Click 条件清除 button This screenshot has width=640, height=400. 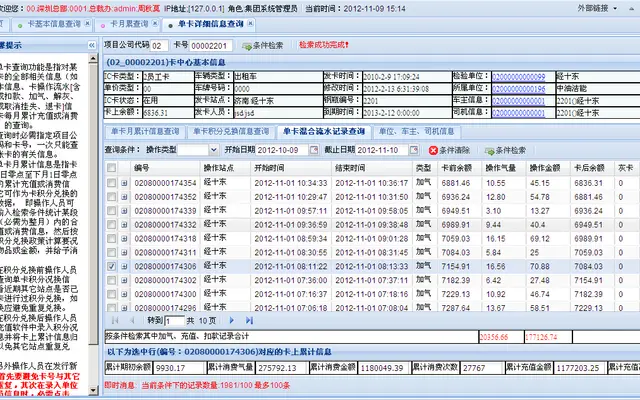point(450,151)
